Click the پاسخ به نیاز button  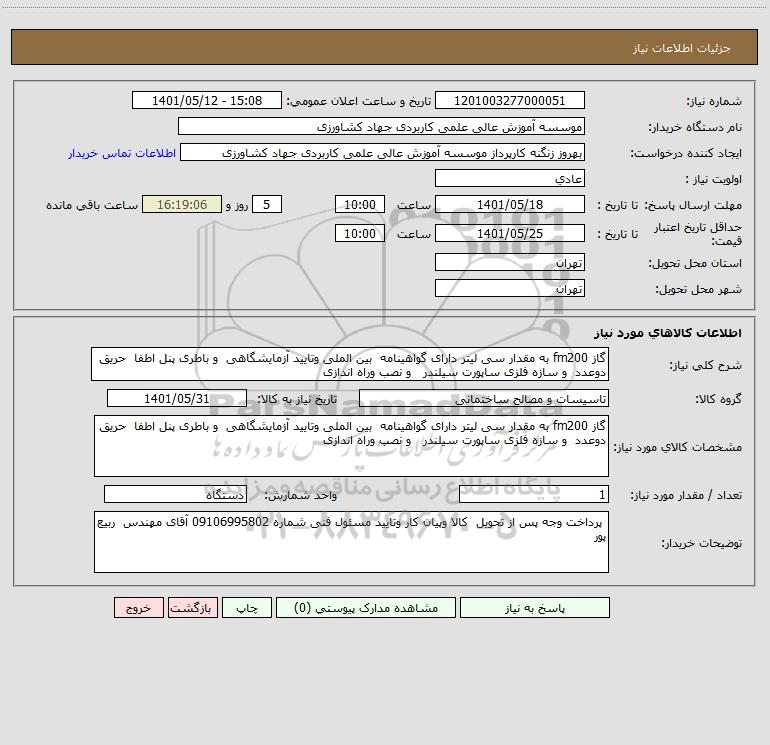point(535,608)
